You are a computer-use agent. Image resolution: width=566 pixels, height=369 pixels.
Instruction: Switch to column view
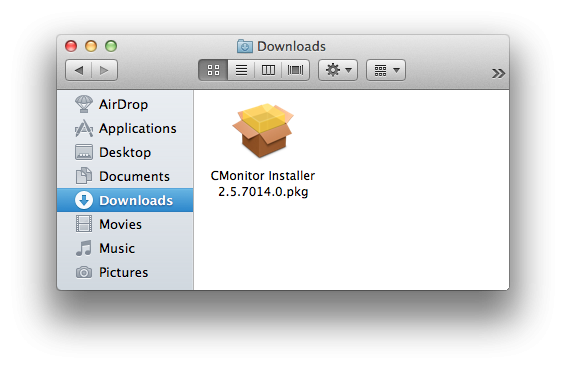point(268,70)
